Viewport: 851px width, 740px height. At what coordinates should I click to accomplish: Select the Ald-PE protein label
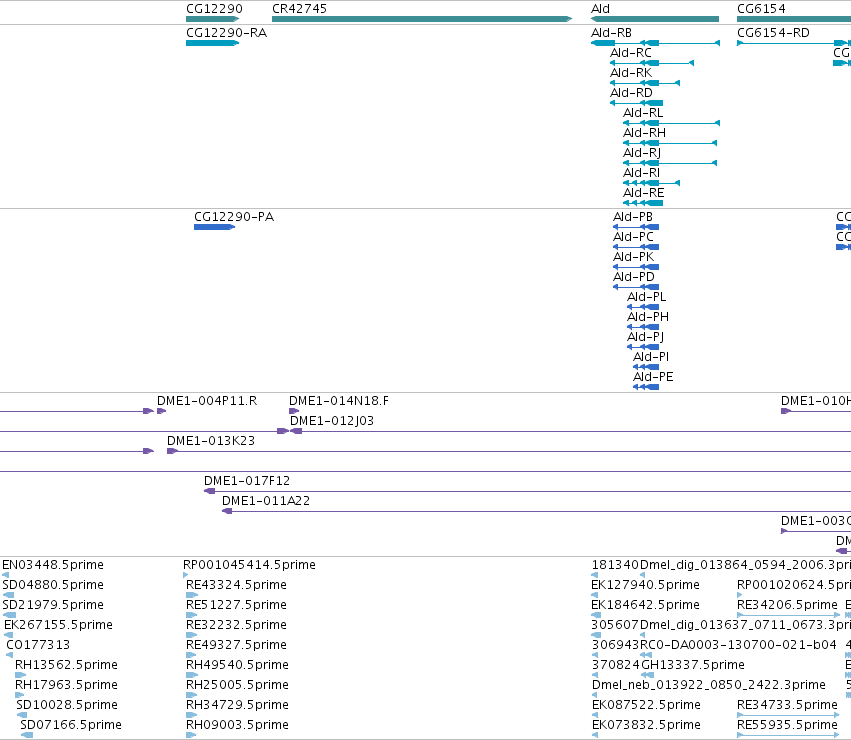tap(653, 377)
